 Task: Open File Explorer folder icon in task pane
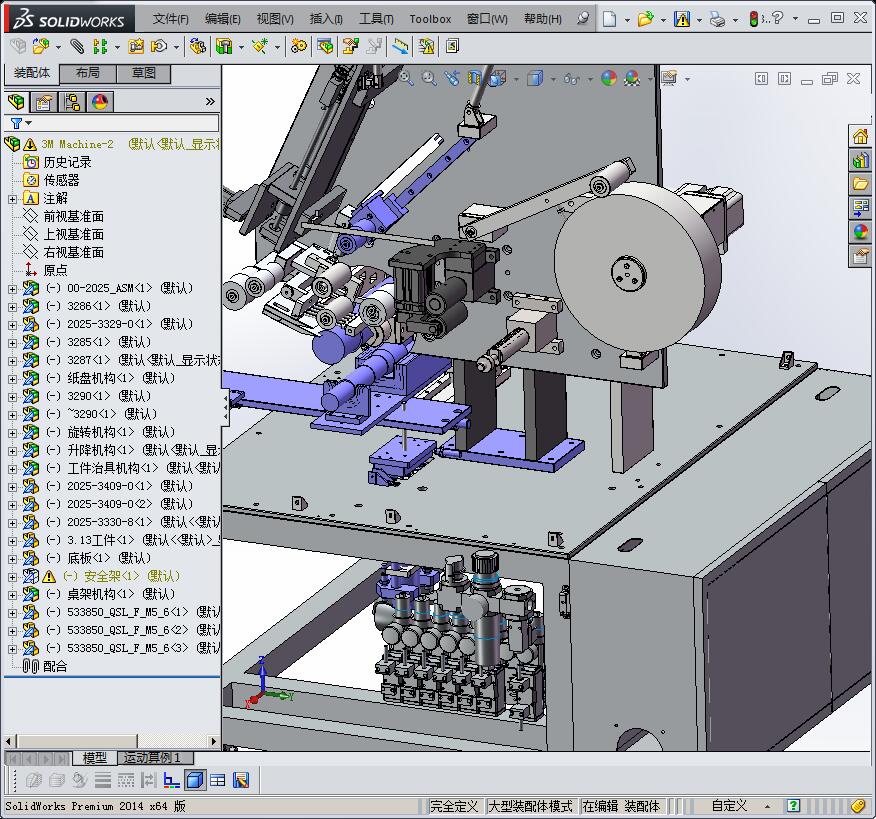860,183
